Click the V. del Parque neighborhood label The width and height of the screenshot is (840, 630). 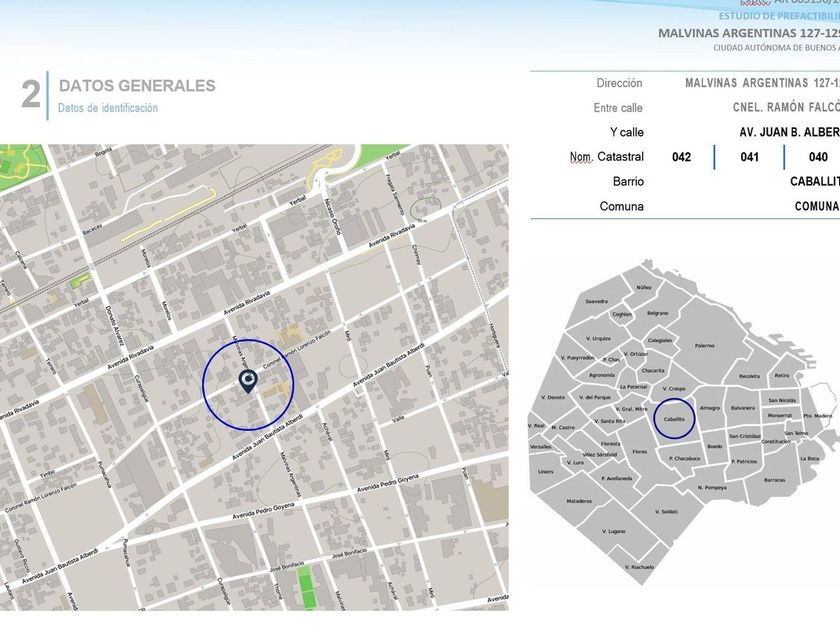click(595, 398)
